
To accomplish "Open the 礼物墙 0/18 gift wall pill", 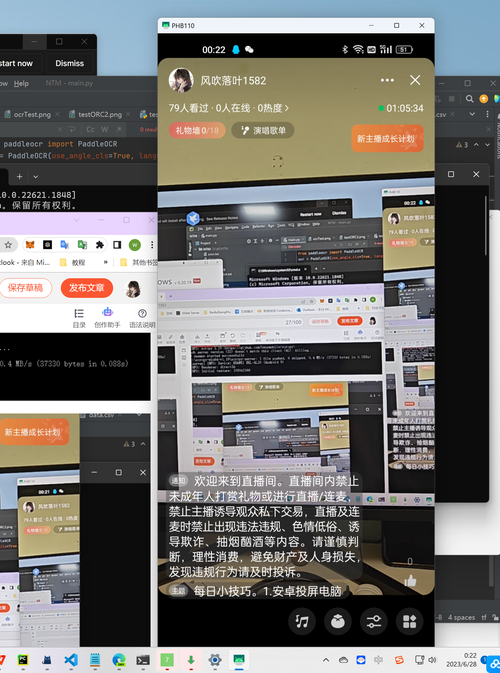I will coord(197,130).
